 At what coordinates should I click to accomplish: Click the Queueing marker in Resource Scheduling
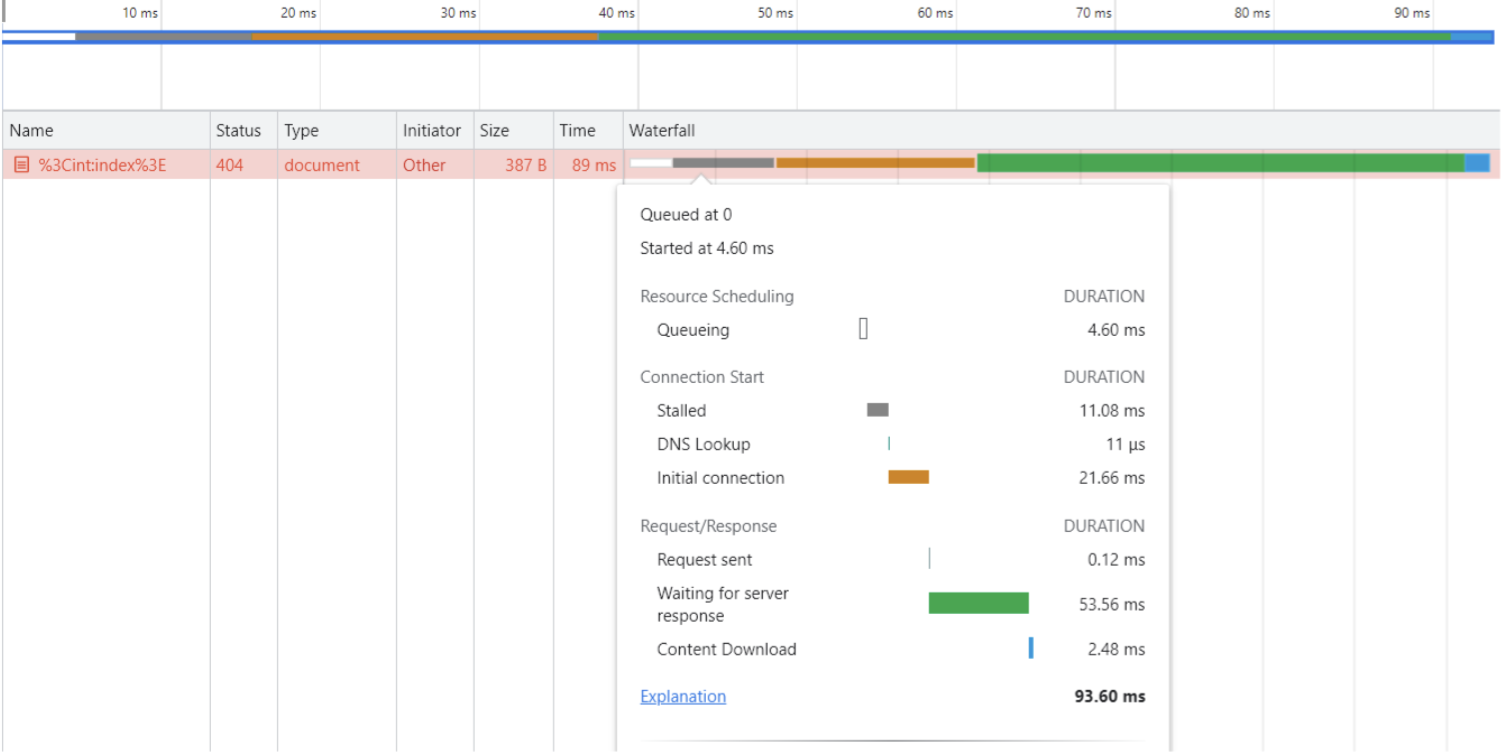[862, 329]
